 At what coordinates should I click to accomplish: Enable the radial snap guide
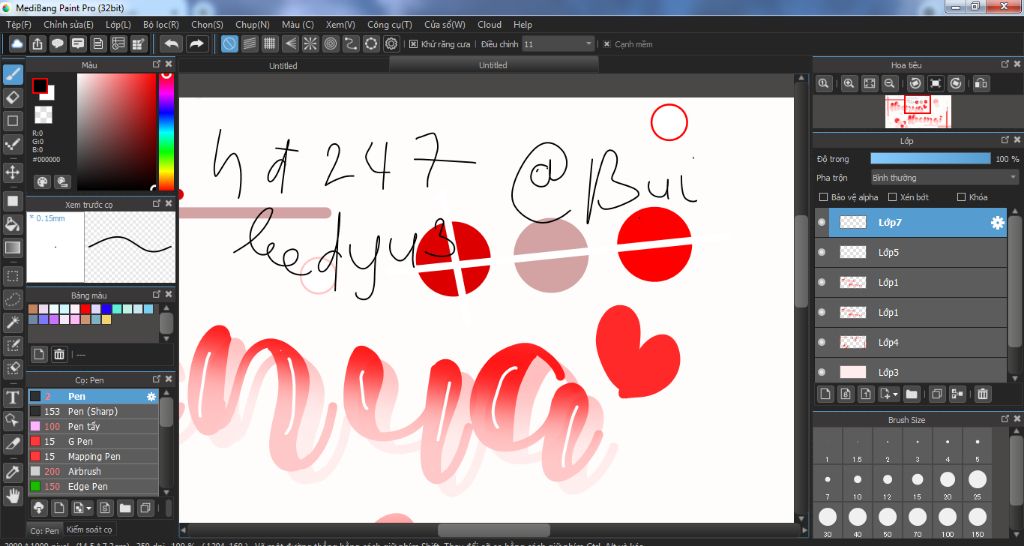pos(310,44)
